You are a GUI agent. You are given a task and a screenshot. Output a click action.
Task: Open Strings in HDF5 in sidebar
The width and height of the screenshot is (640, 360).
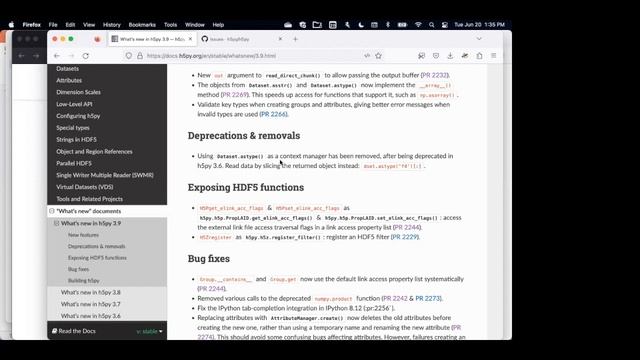coord(76,140)
